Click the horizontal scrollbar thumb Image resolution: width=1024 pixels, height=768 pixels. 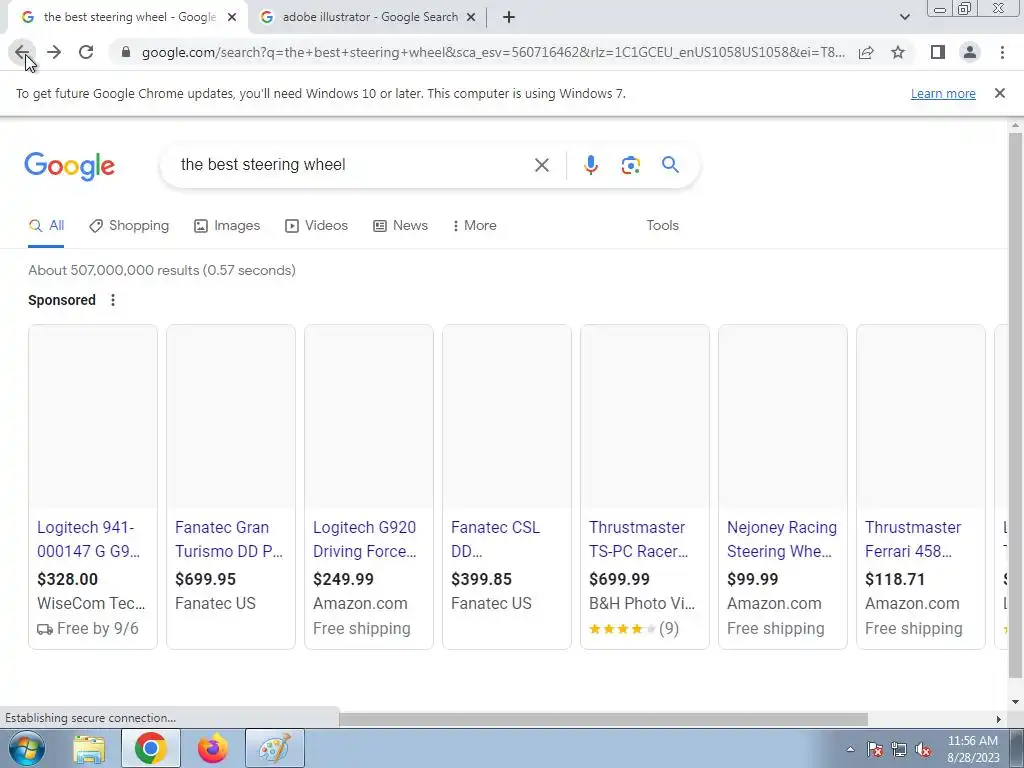coord(603,719)
